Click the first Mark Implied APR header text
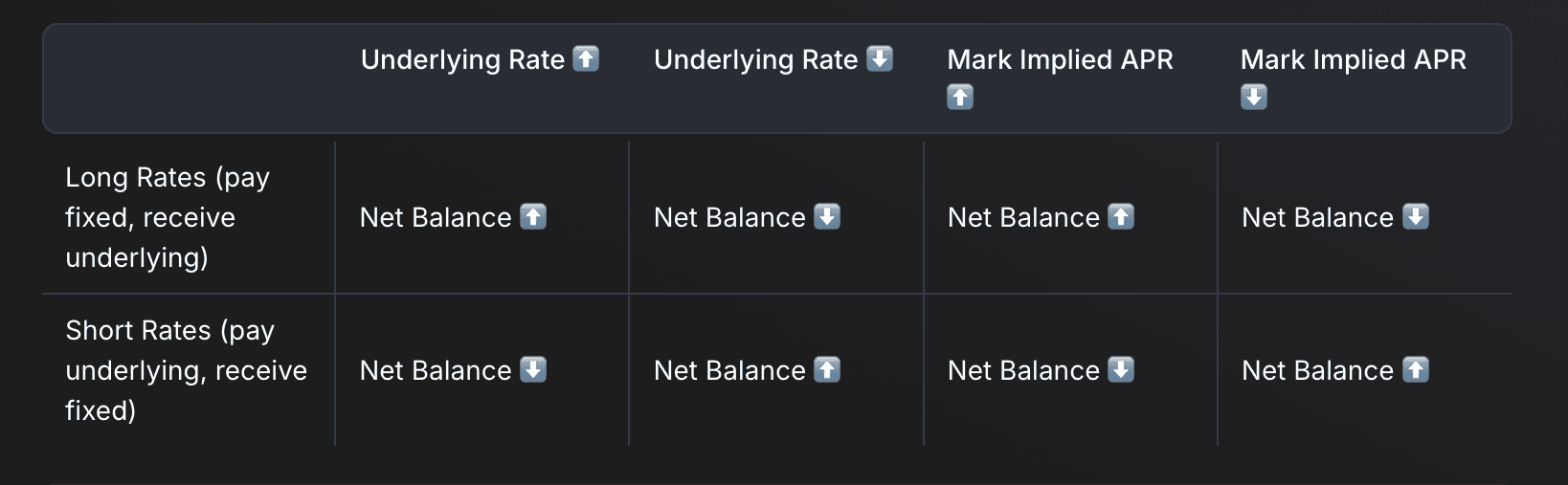Viewport: 1568px width, 485px height. pyautogui.click(x=1060, y=59)
